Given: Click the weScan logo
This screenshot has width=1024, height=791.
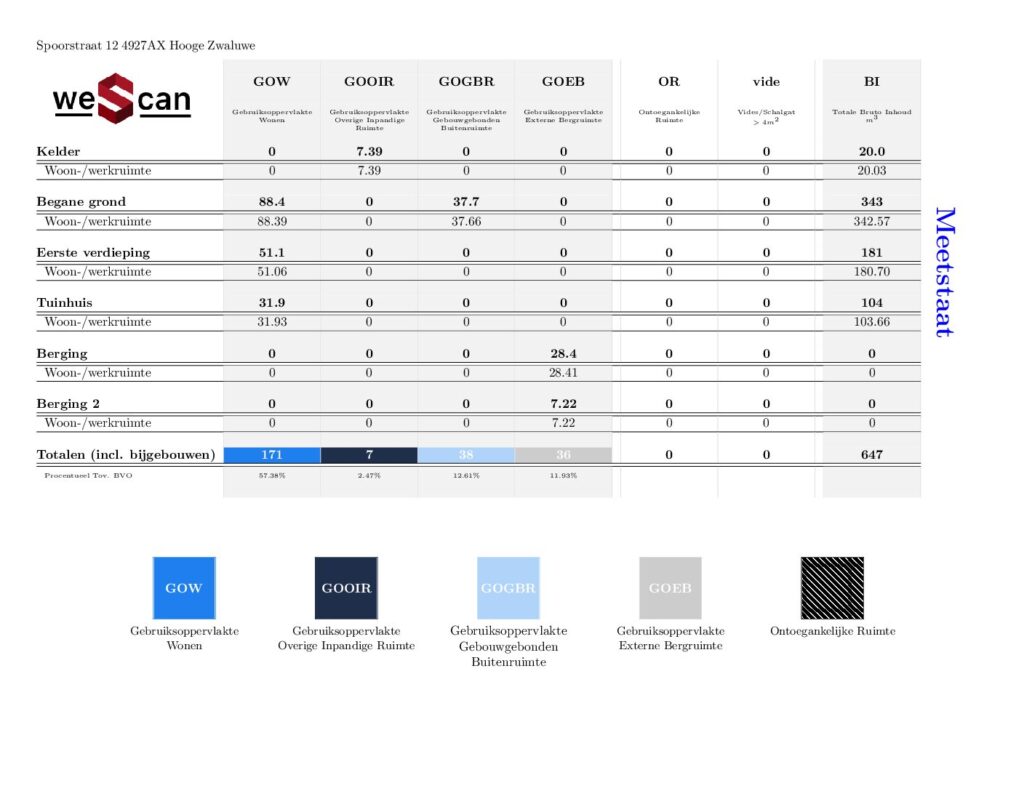Looking at the screenshot, I should pyautogui.click(x=121, y=99).
